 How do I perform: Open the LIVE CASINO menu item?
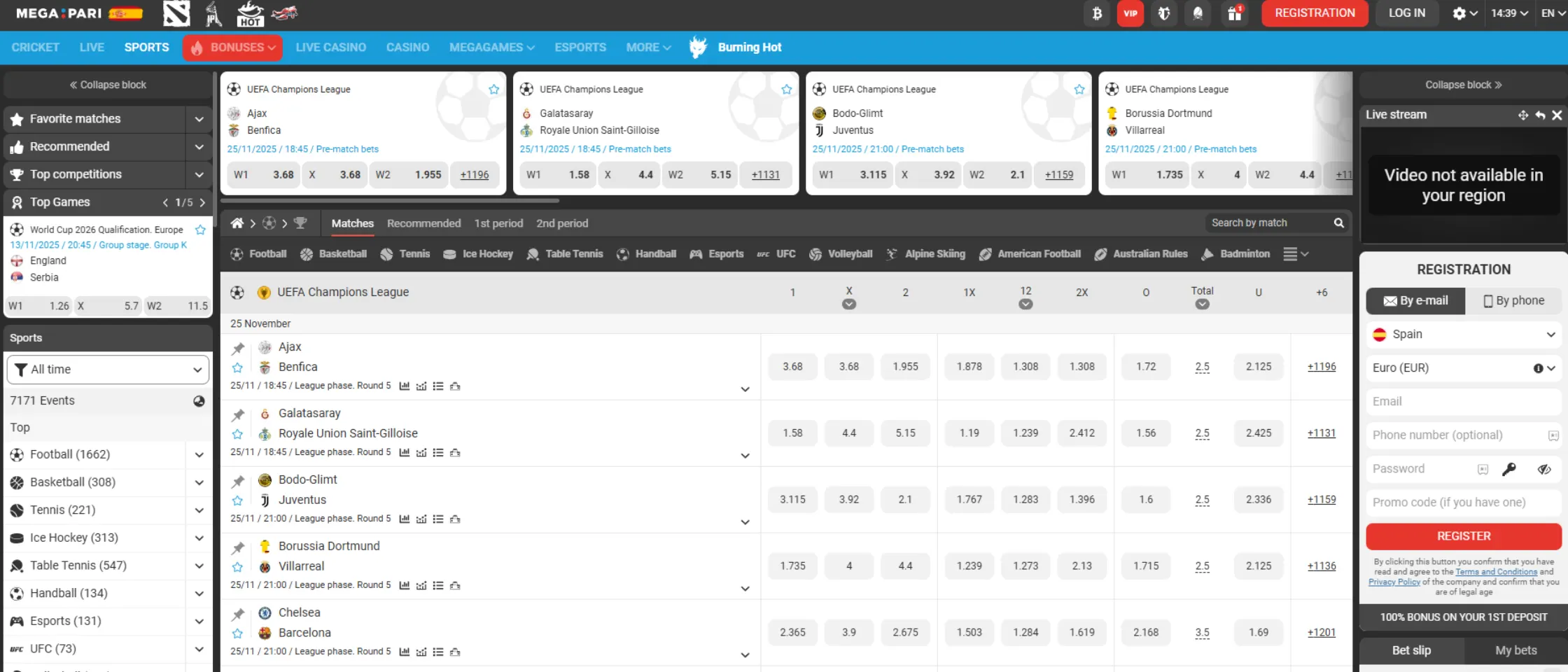[331, 47]
